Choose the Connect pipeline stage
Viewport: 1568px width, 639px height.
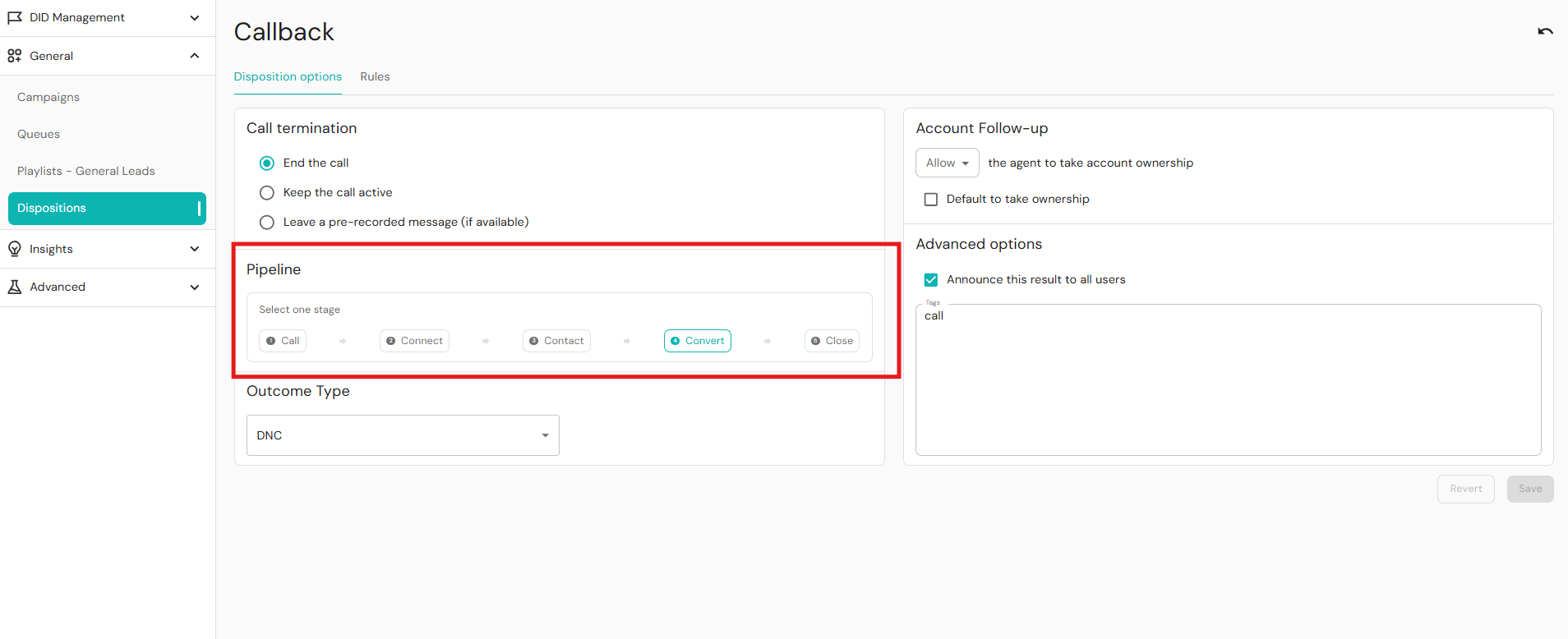coord(414,341)
